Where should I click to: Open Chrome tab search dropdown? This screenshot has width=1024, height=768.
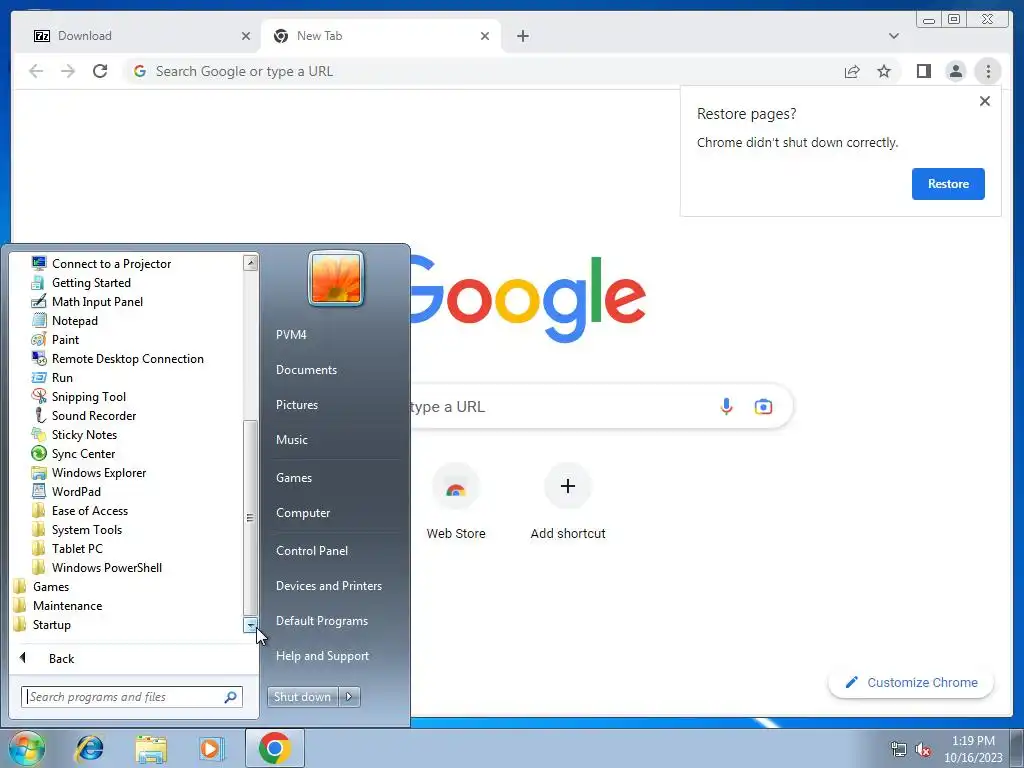(x=893, y=36)
